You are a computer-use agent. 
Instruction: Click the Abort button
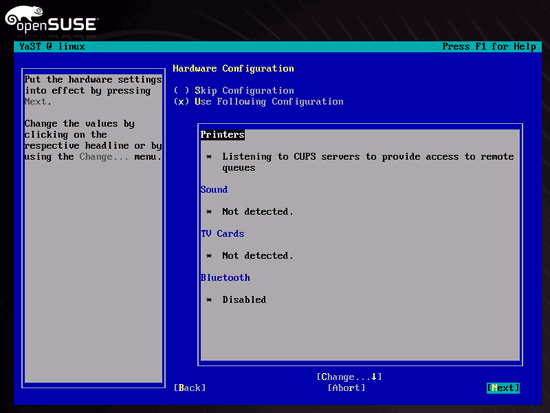point(346,388)
